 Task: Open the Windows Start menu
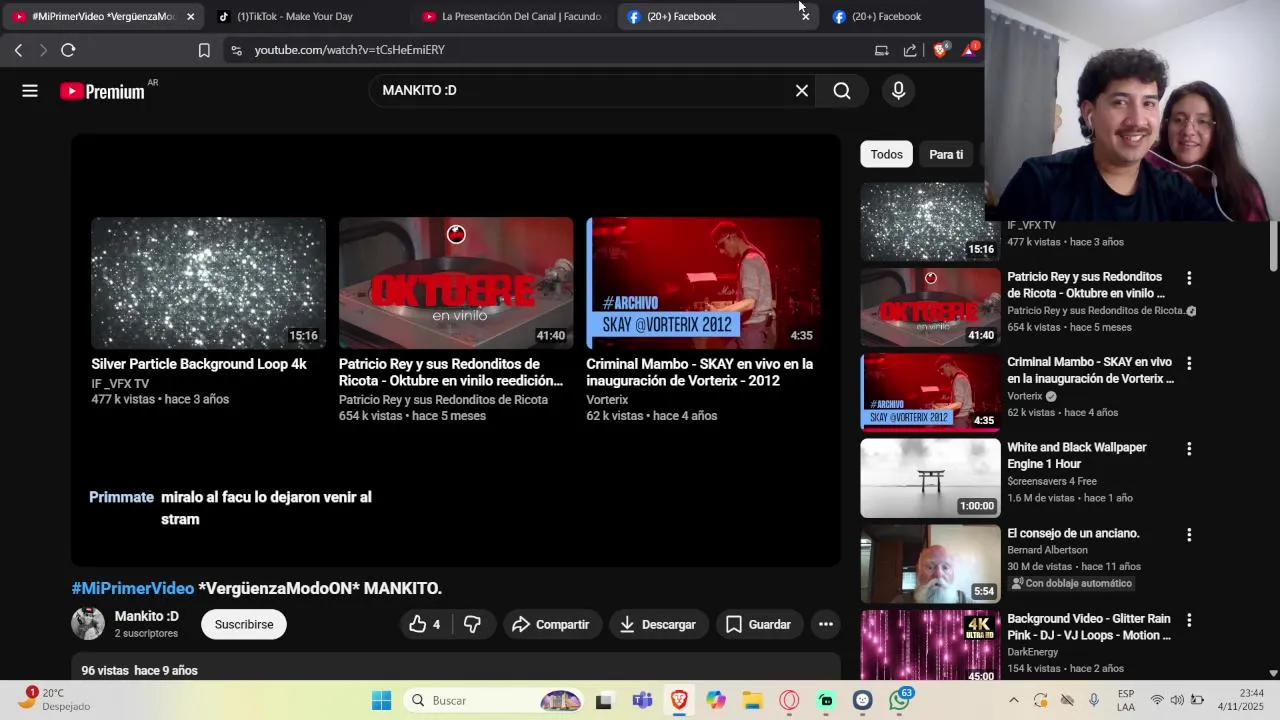click(381, 700)
